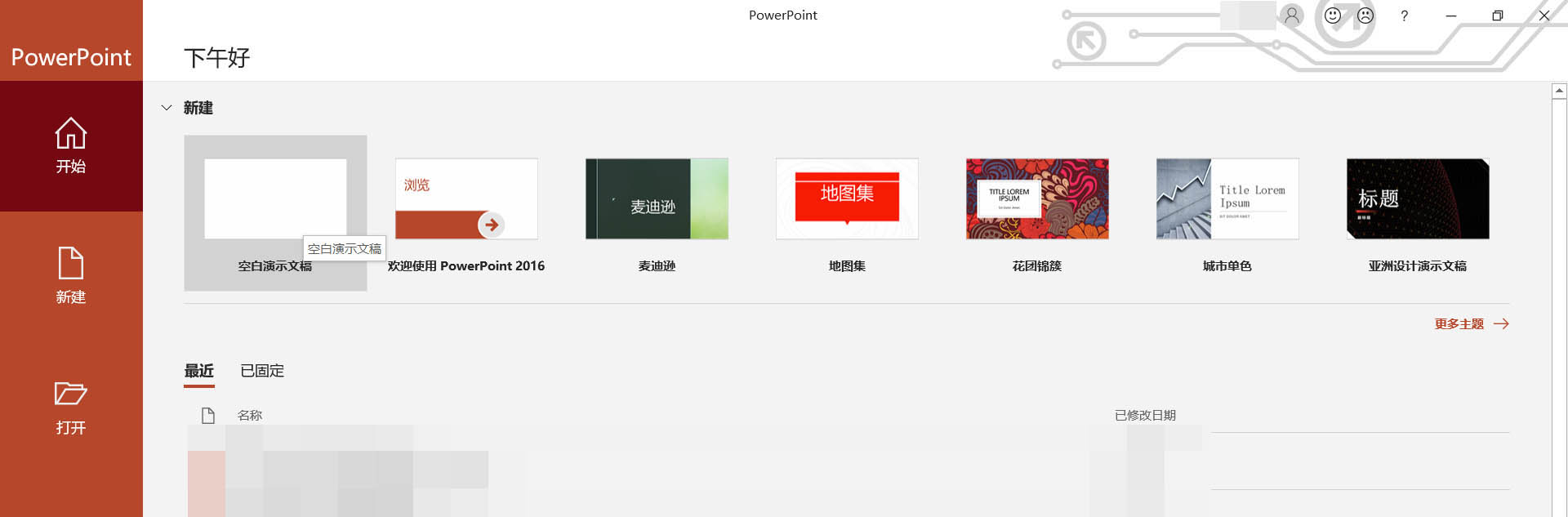Switch to the 已固定 tab
1568x517 pixels.
point(262,371)
